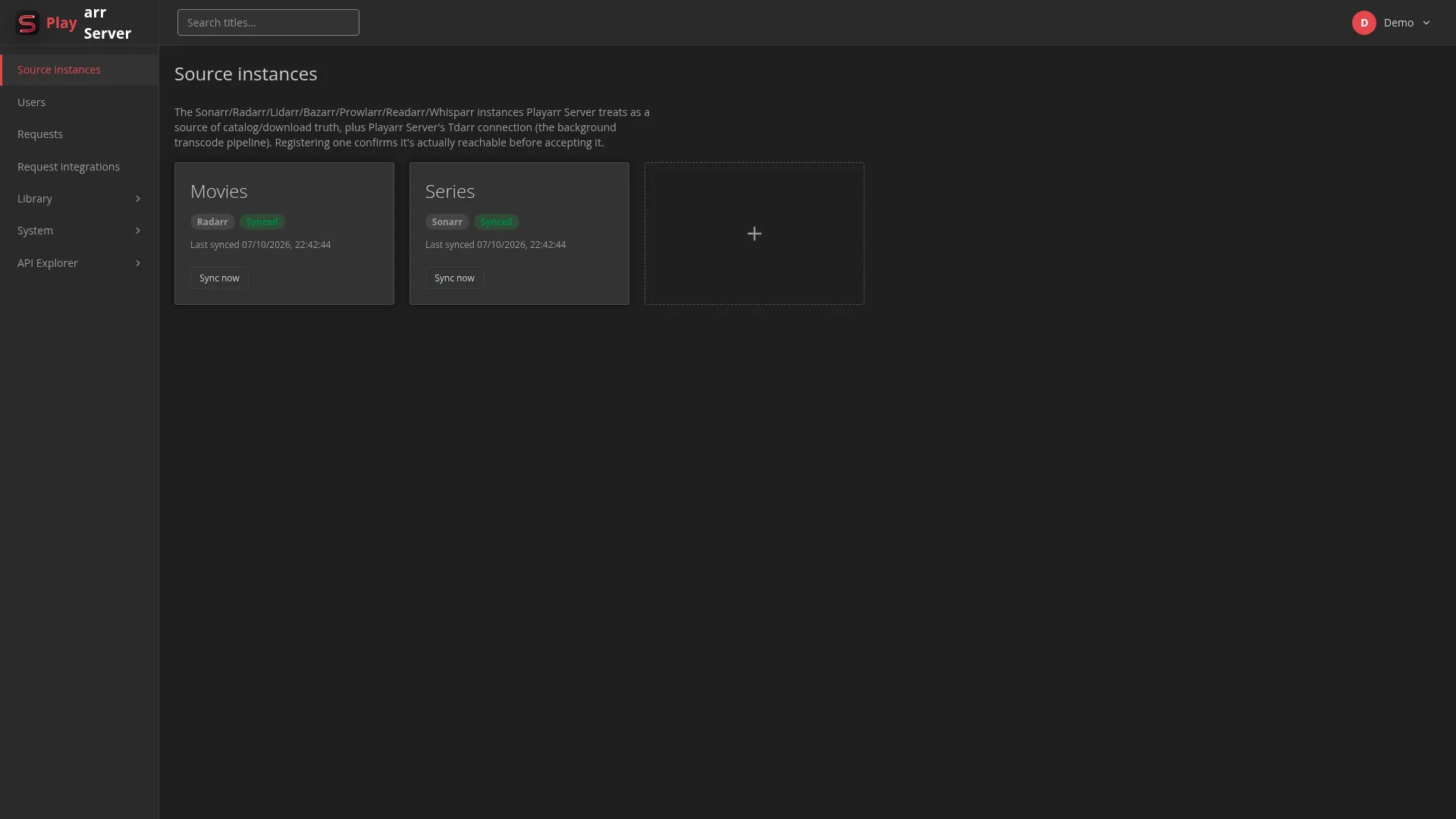Expand the System menu chevron
Viewport: 1456px width, 819px height.
[x=137, y=231]
